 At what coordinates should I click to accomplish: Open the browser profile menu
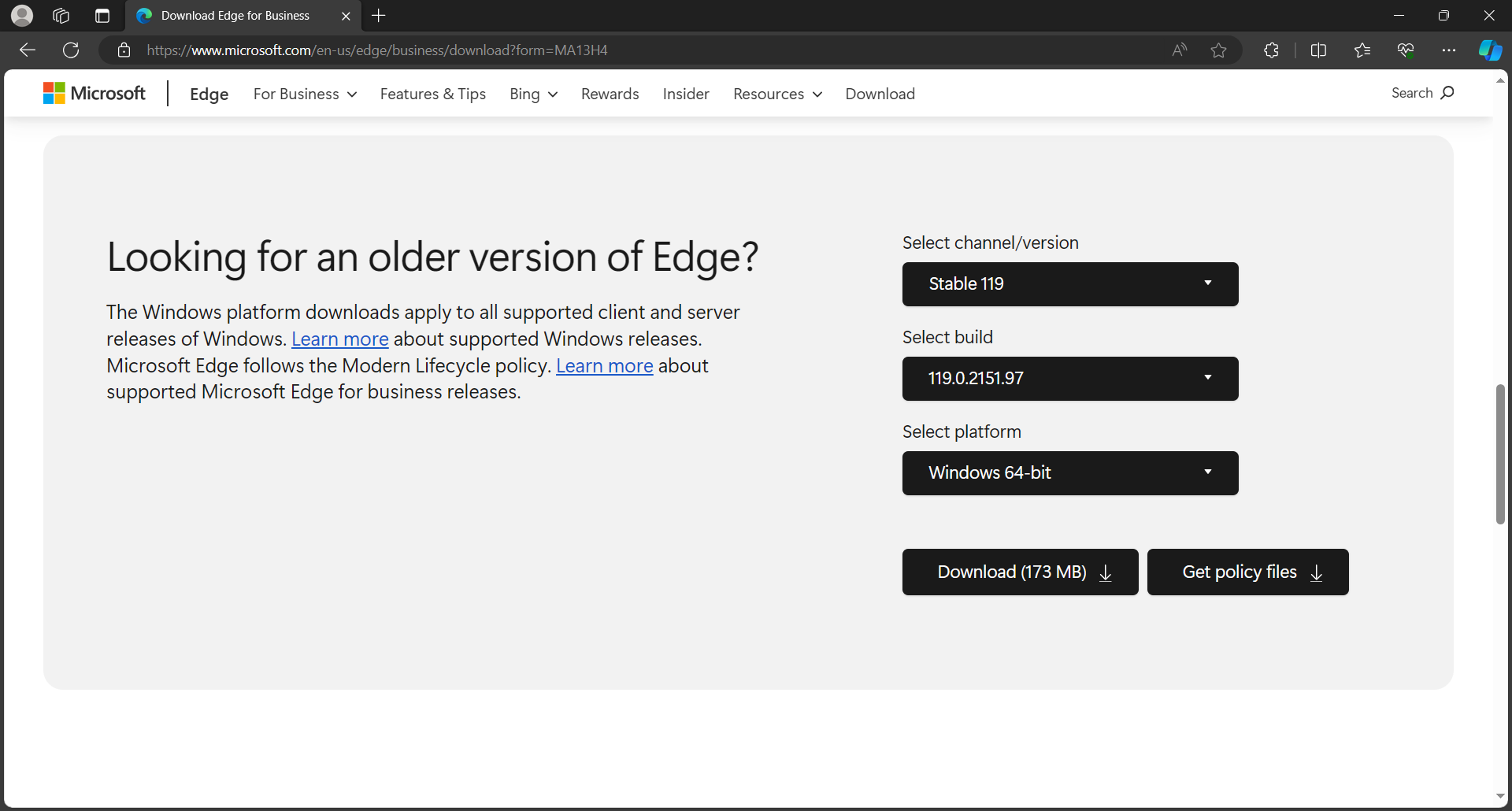pyautogui.click(x=21, y=15)
